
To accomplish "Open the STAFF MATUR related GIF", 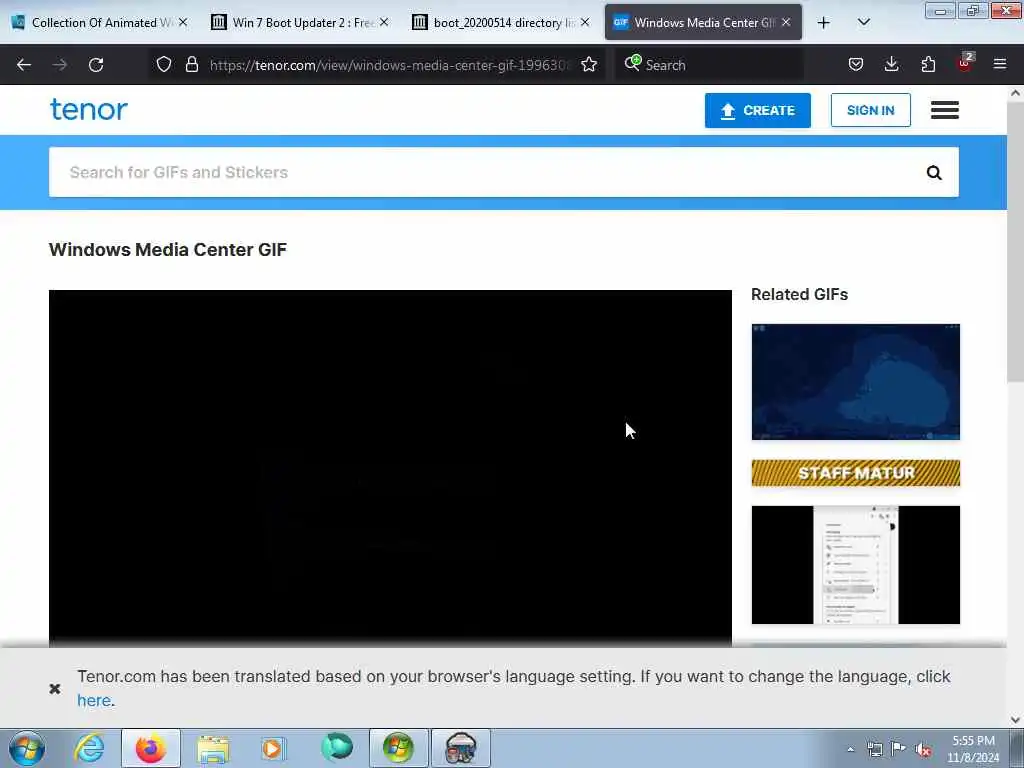I will click(x=856, y=473).
